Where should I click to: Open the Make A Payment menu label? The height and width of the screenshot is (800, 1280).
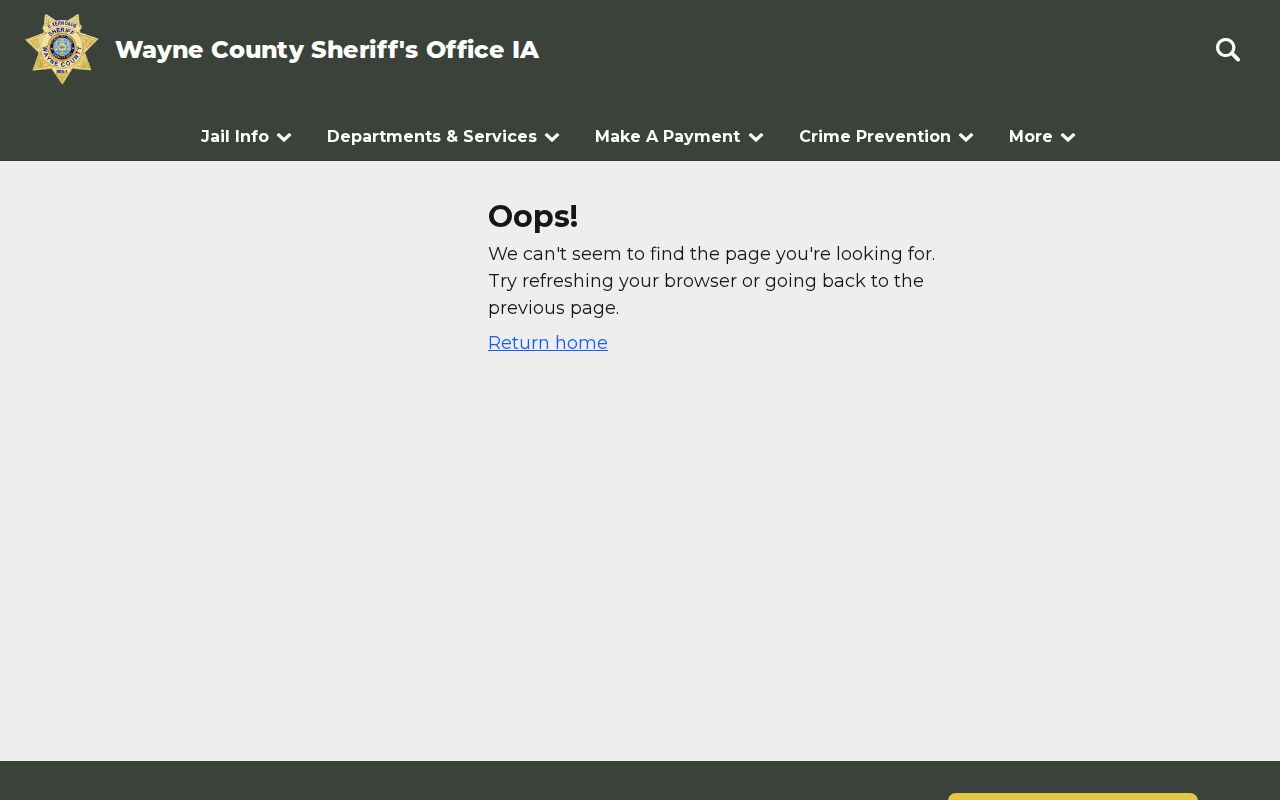tap(668, 136)
